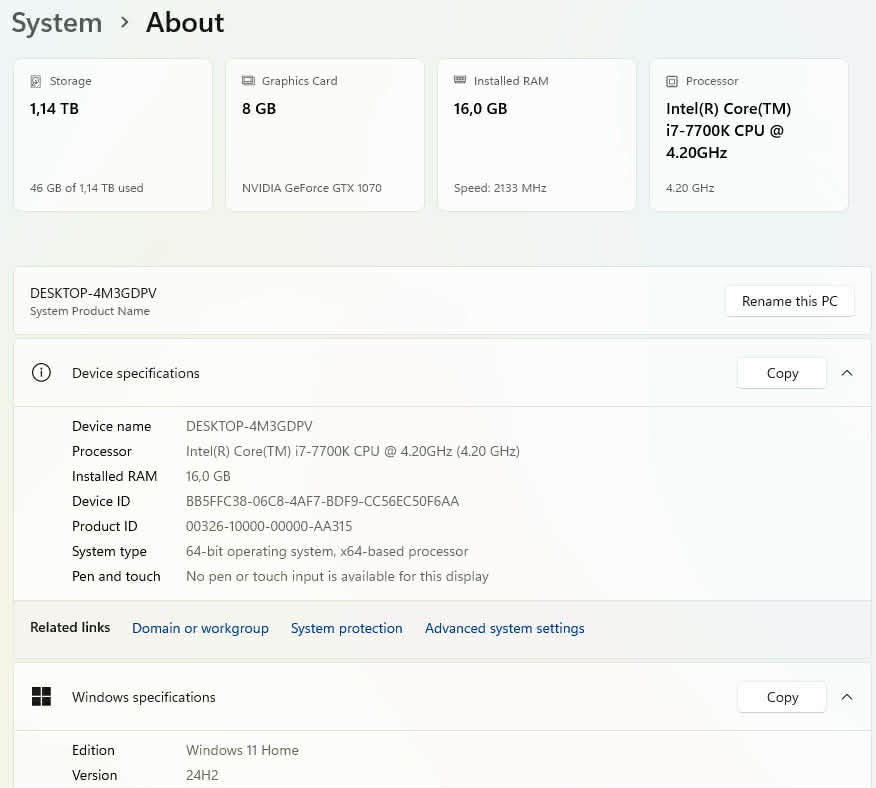Image resolution: width=876 pixels, height=788 pixels.
Task: Open Advanced system settings link
Action: pyautogui.click(x=504, y=628)
